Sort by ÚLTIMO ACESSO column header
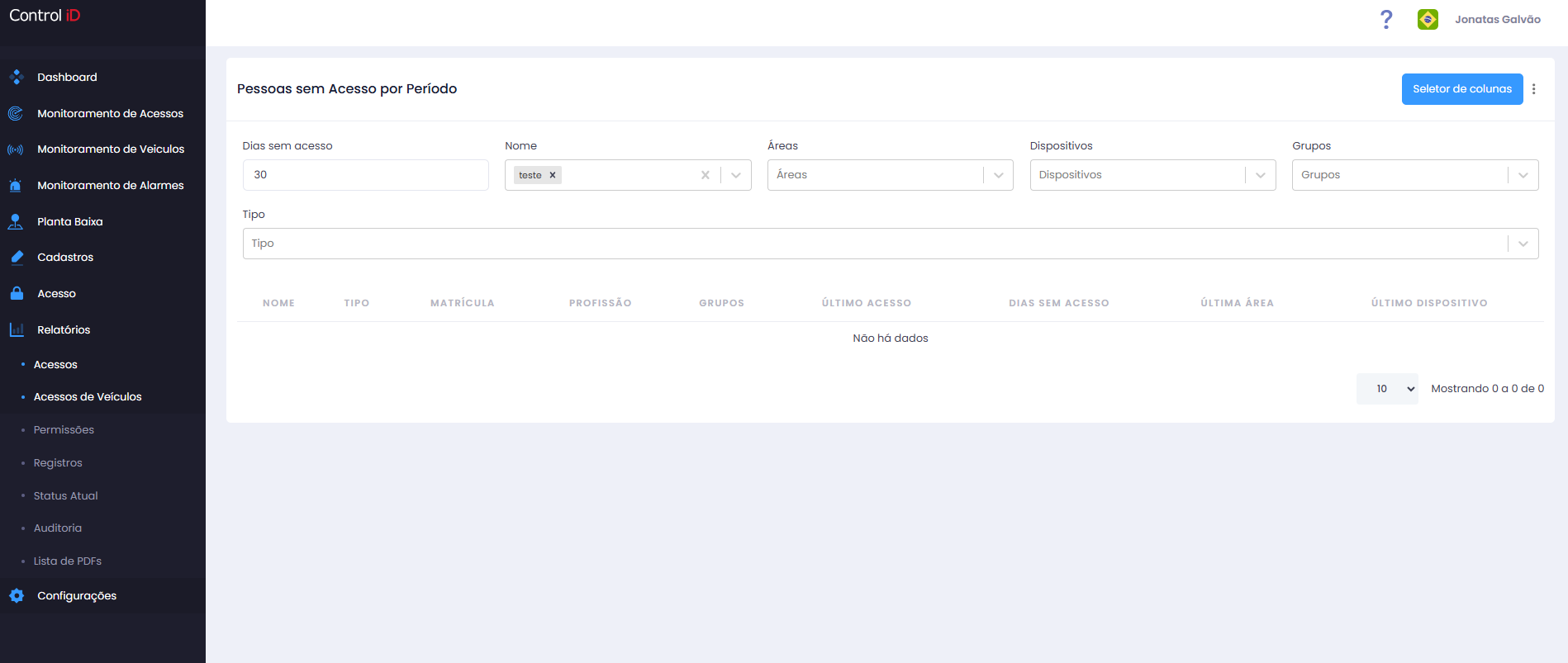The width and height of the screenshot is (1568, 663). tap(867, 303)
